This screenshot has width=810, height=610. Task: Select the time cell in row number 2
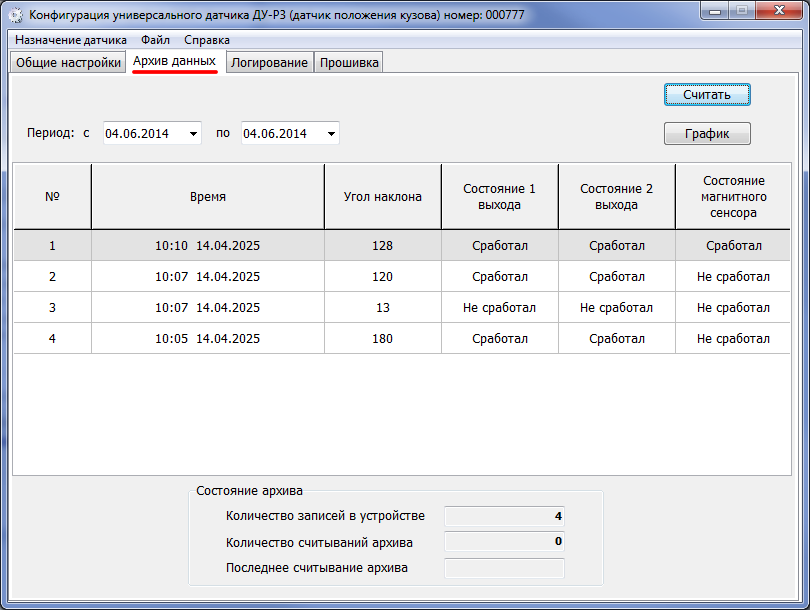pos(208,277)
